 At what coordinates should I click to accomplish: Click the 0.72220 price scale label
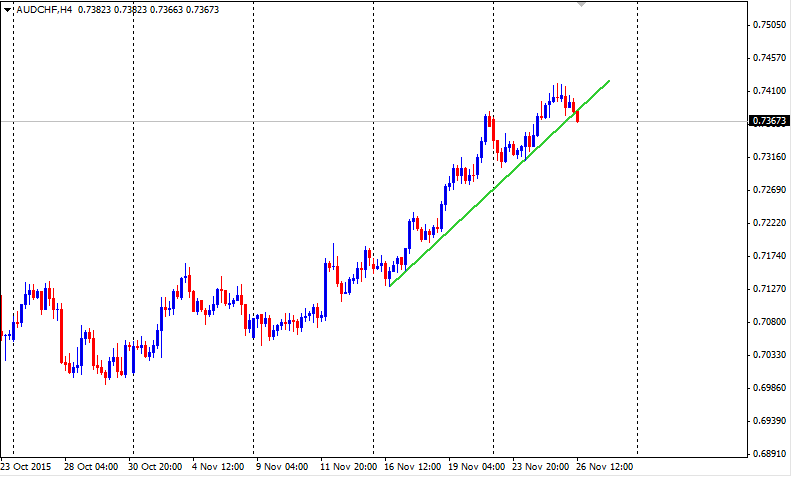pyautogui.click(x=769, y=223)
